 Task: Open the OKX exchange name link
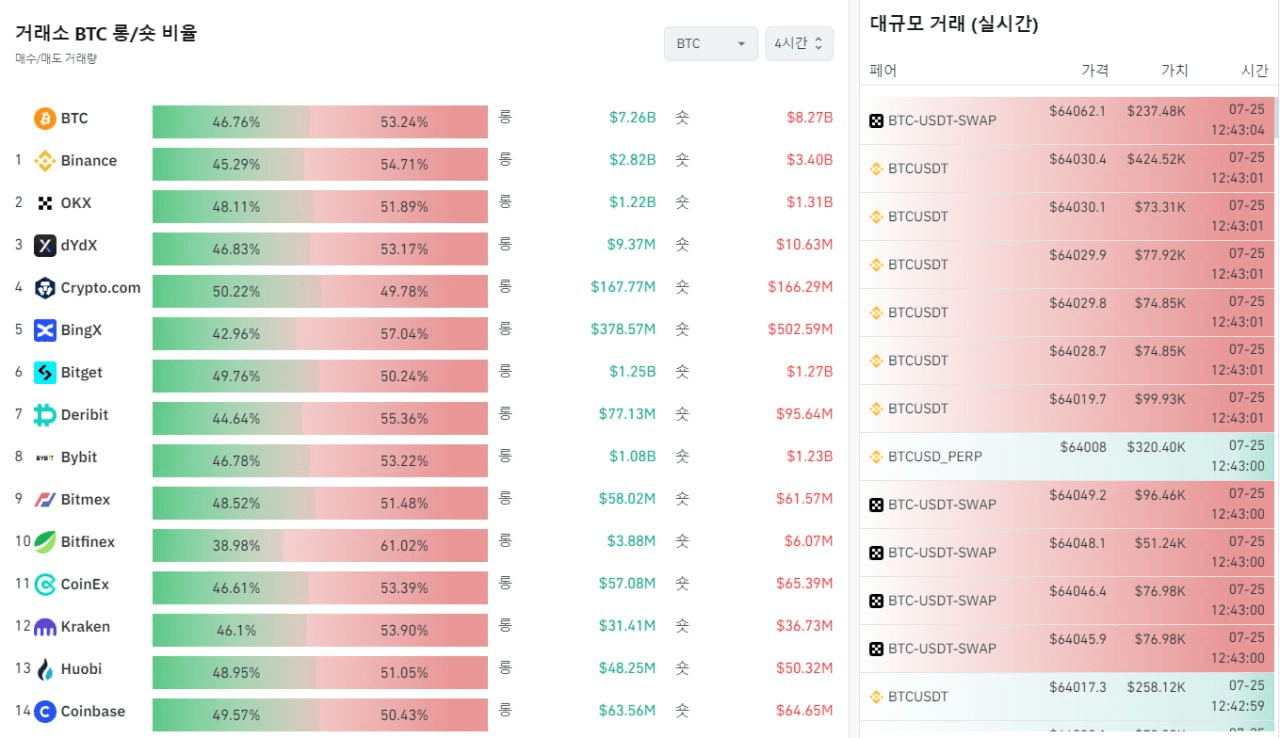76,203
